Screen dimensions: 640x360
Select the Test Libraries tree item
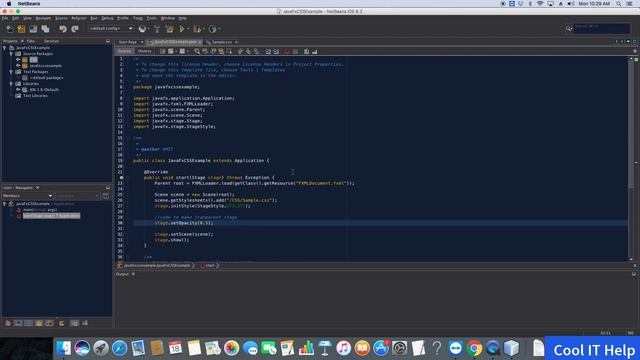35,96
